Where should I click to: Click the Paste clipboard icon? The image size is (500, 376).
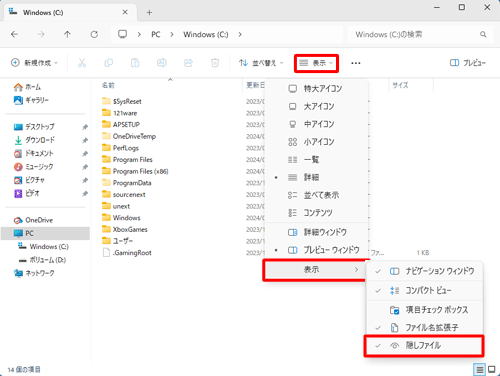(135, 63)
